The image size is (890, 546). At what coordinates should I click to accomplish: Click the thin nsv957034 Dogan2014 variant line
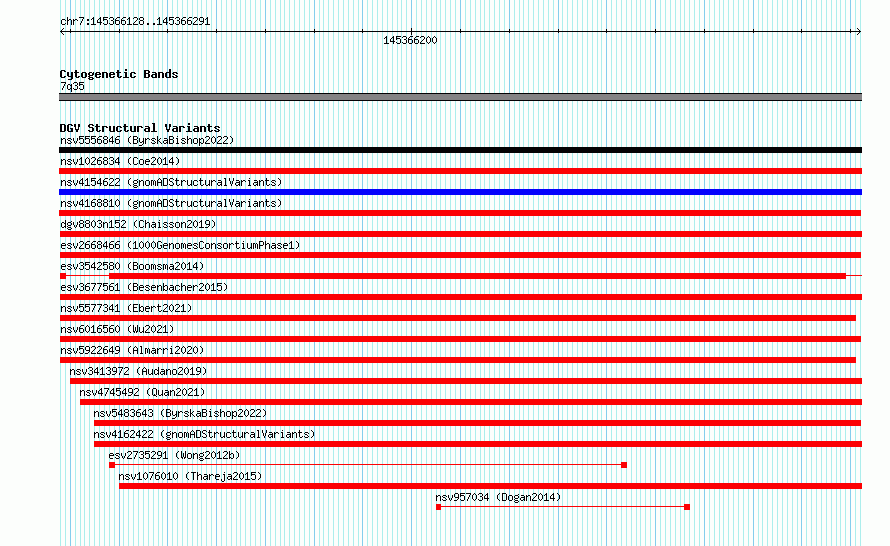[x=562, y=507]
